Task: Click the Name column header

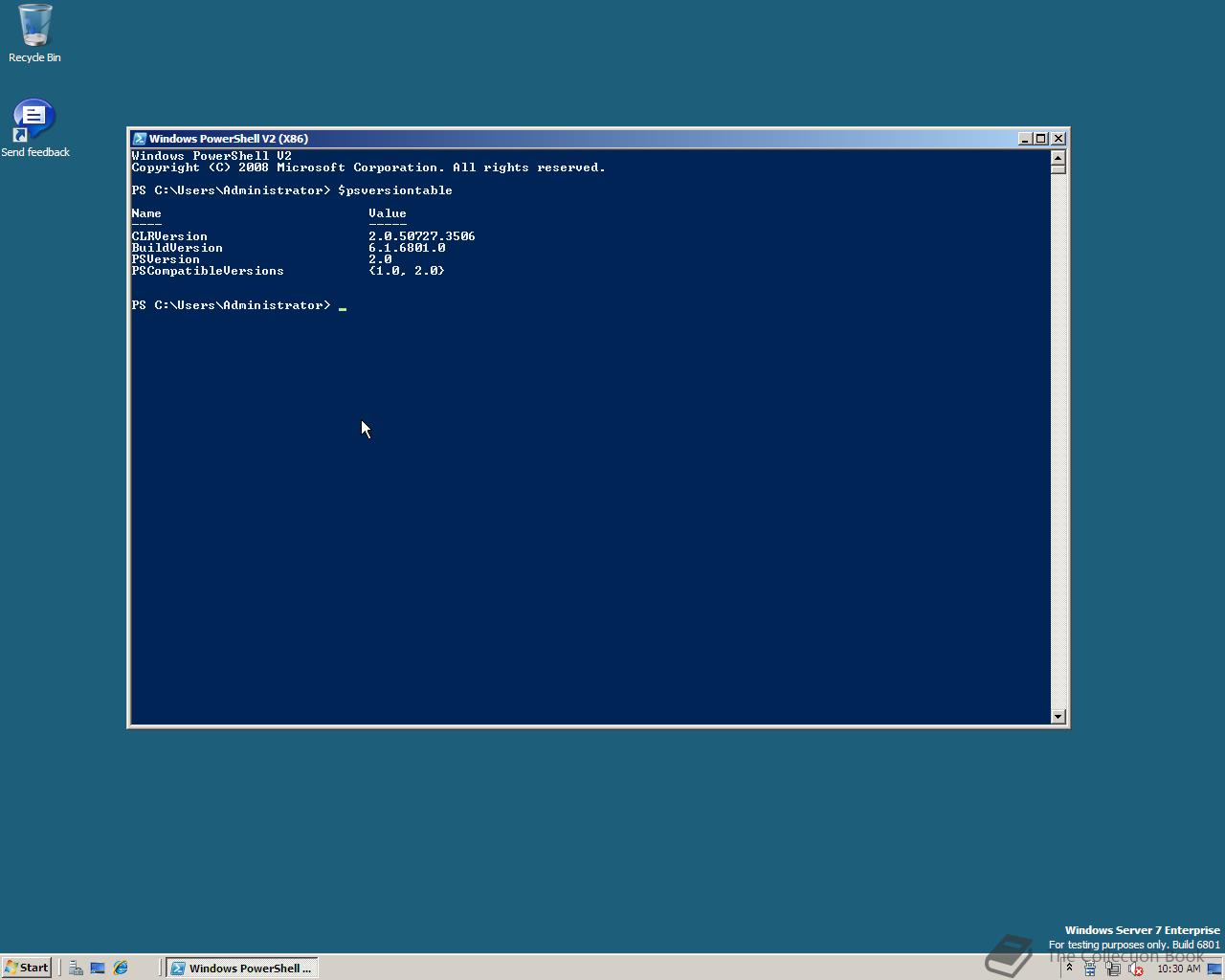Action: click(146, 213)
